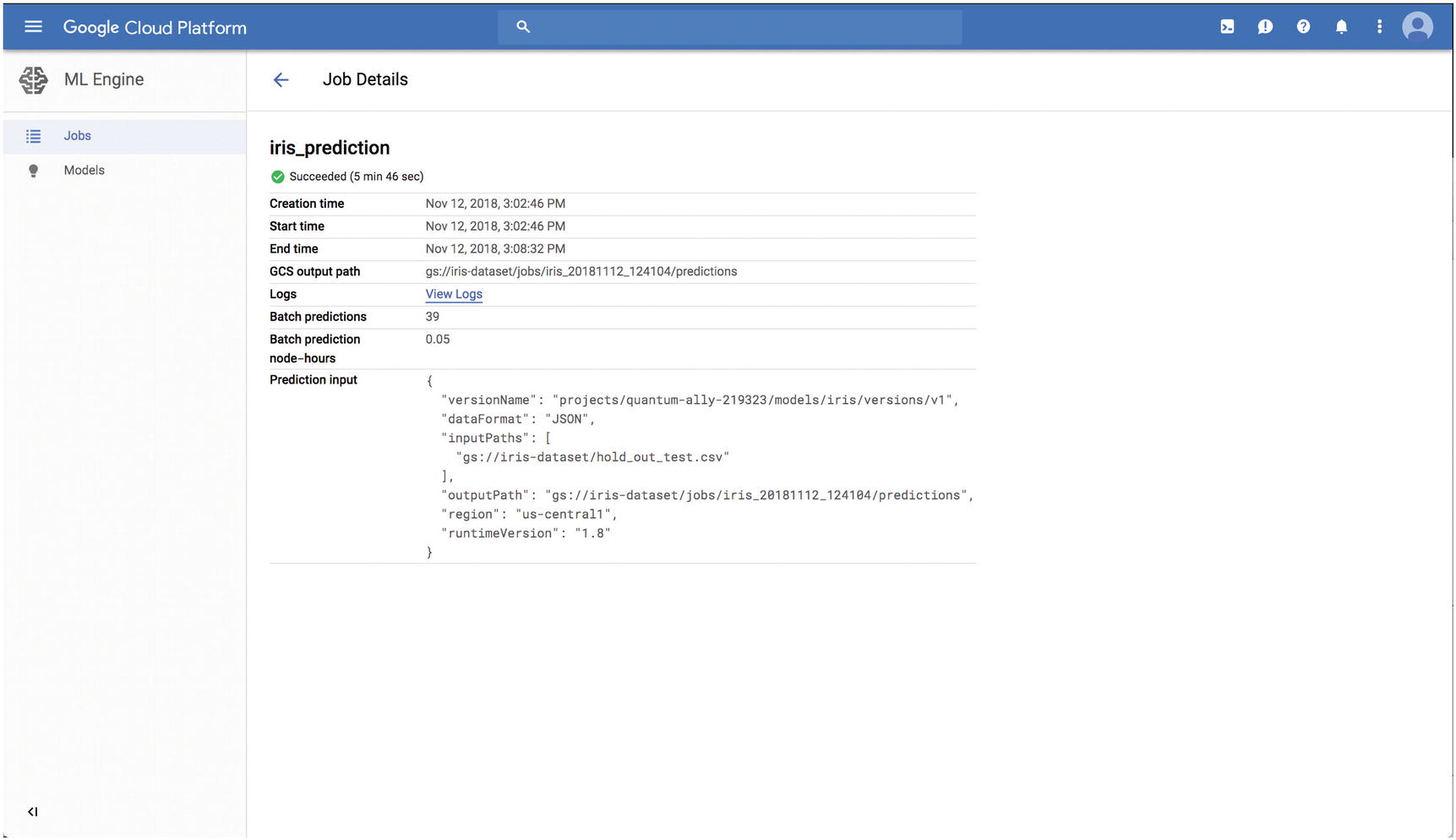Collapse the sidebar with bottom arrow
Screen dimensions: 1456x840
(32, 811)
